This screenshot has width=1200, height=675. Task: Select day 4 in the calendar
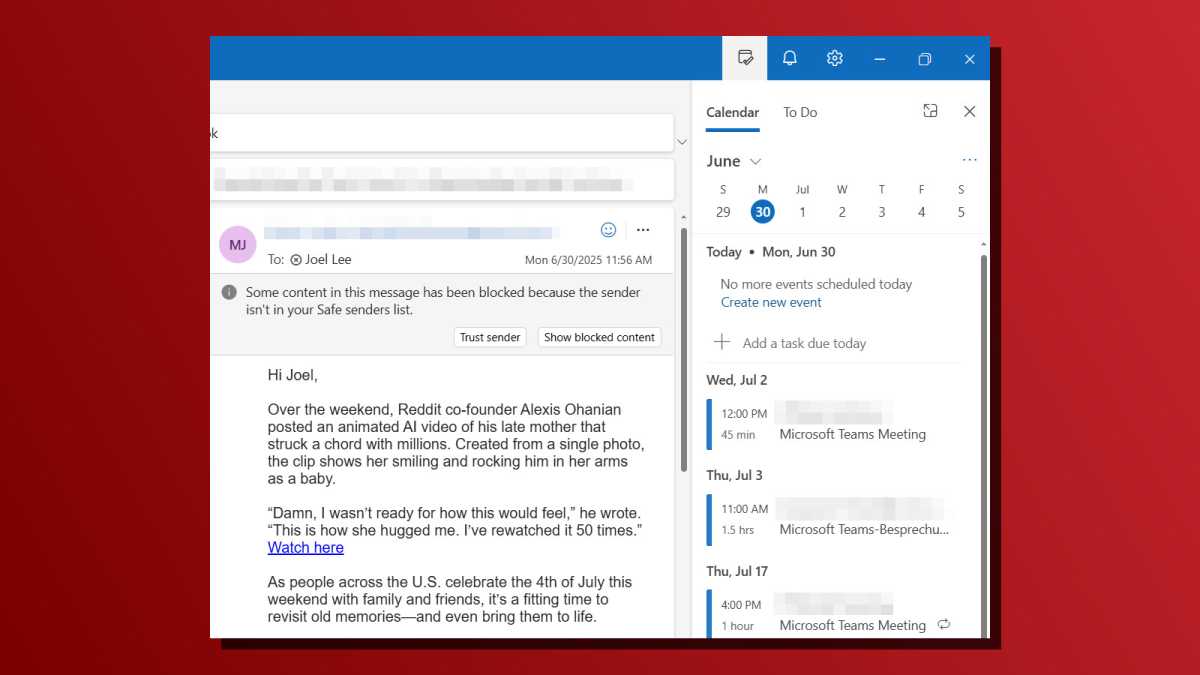922,212
